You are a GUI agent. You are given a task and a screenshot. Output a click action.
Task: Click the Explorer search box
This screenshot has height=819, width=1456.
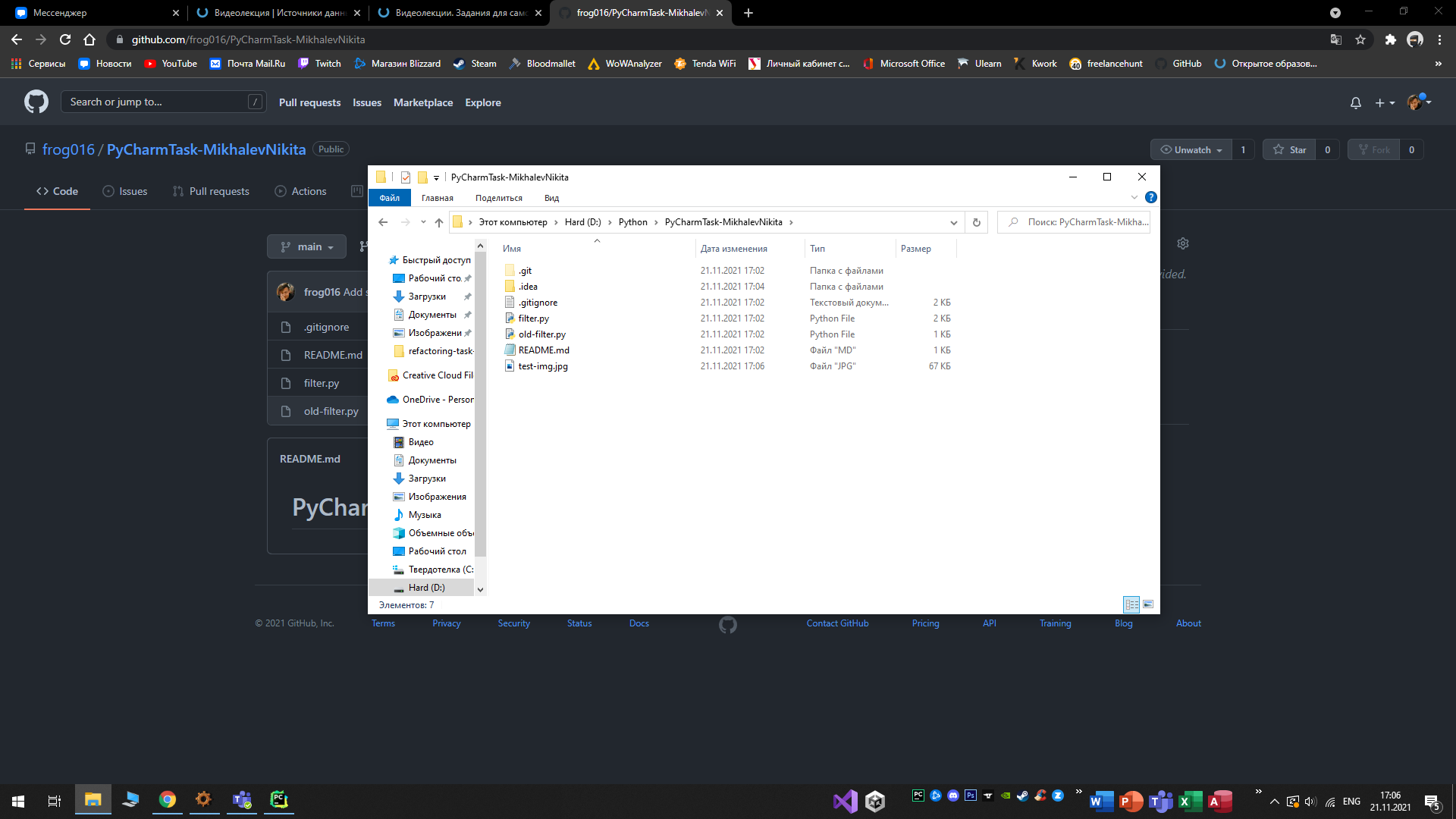click(1074, 222)
